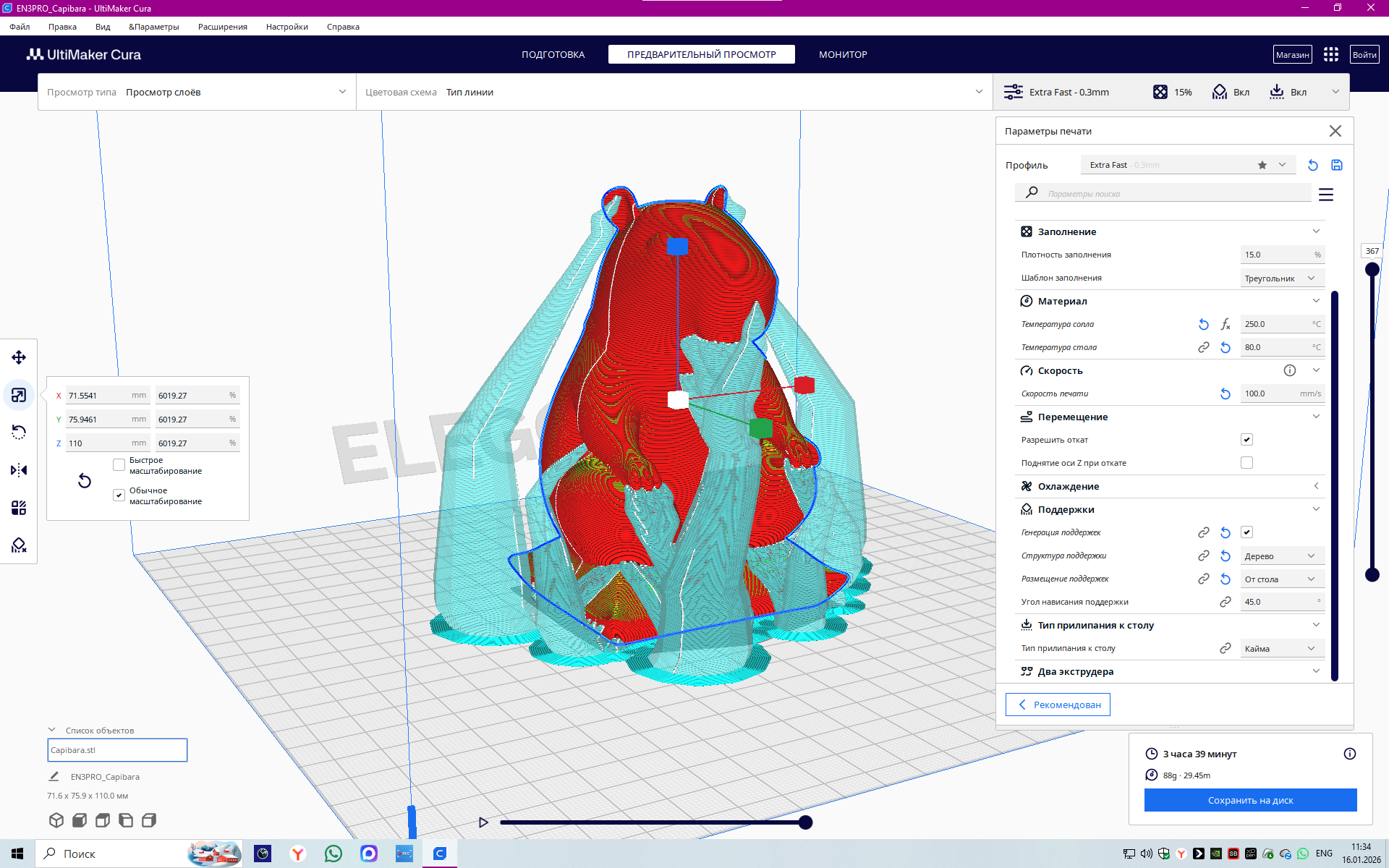Image resolution: width=1389 pixels, height=868 pixels.
Task: Toggle the generate supports checkbox
Action: [x=1246, y=532]
